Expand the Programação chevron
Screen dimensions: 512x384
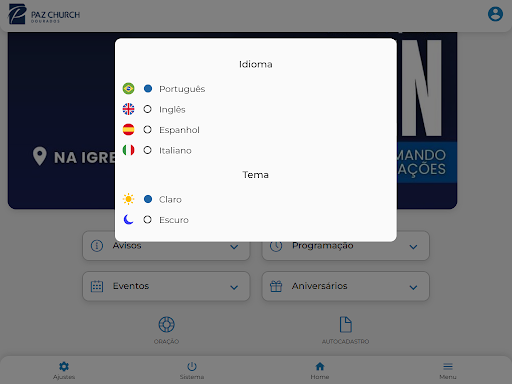pos(413,247)
